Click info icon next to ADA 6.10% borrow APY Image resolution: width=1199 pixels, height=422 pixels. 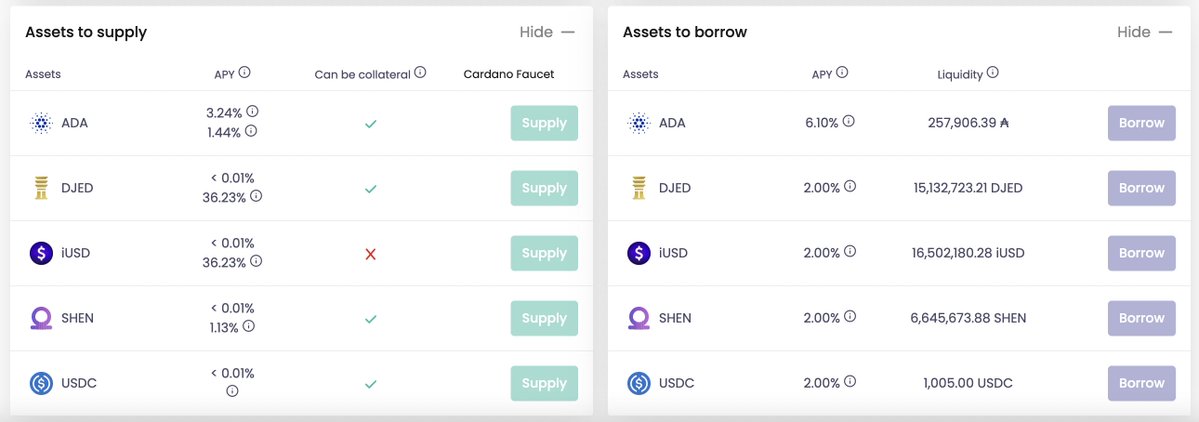pyautogui.click(x=849, y=121)
